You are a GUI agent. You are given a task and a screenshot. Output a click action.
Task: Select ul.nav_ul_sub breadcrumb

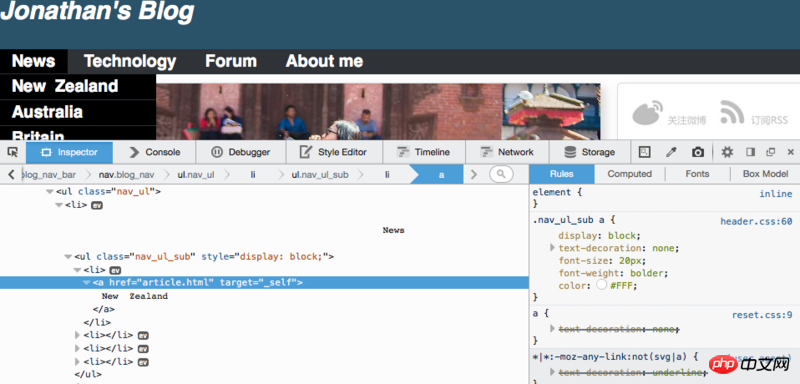pos(320,174)
